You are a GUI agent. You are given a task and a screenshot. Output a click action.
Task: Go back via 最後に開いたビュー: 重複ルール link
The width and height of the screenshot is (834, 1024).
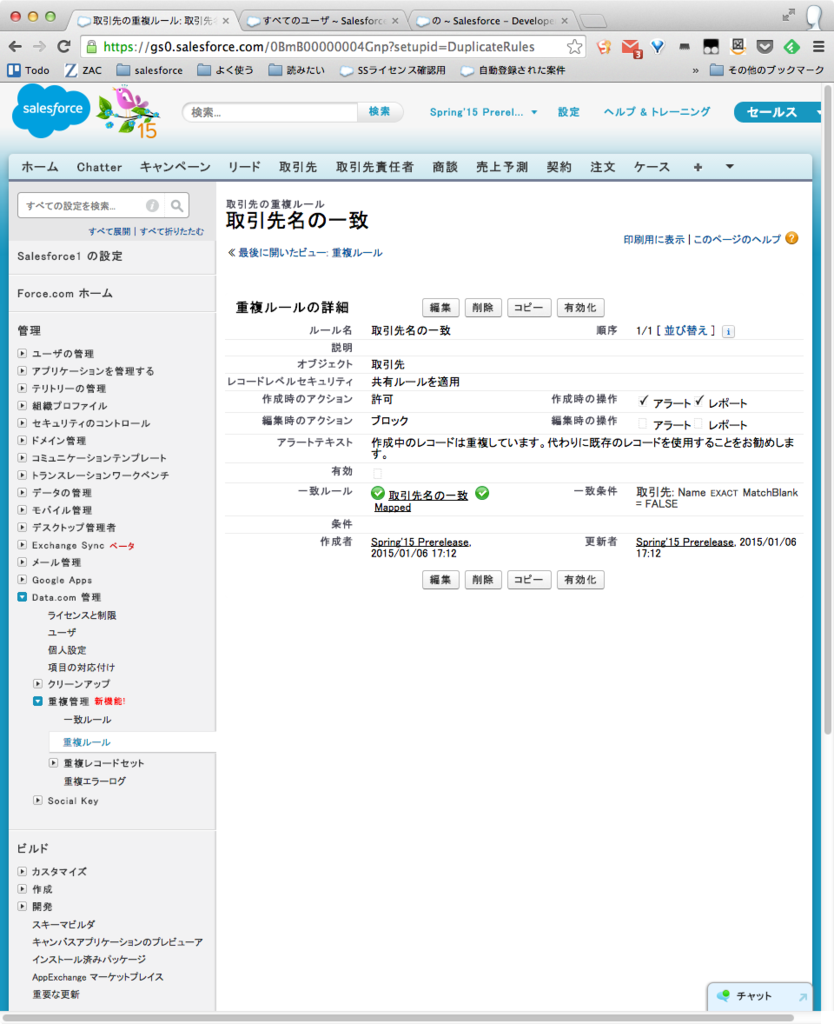pyautogui.click(x=310, y=253)
